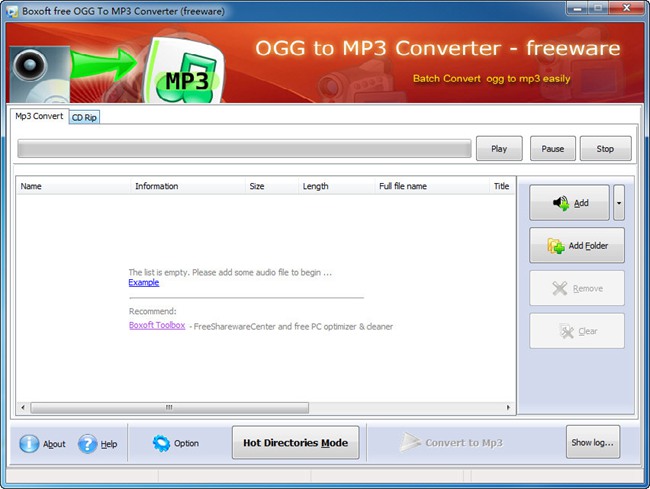Sort list by the Length column
The image size is (650, 489).
click(336, 186)
